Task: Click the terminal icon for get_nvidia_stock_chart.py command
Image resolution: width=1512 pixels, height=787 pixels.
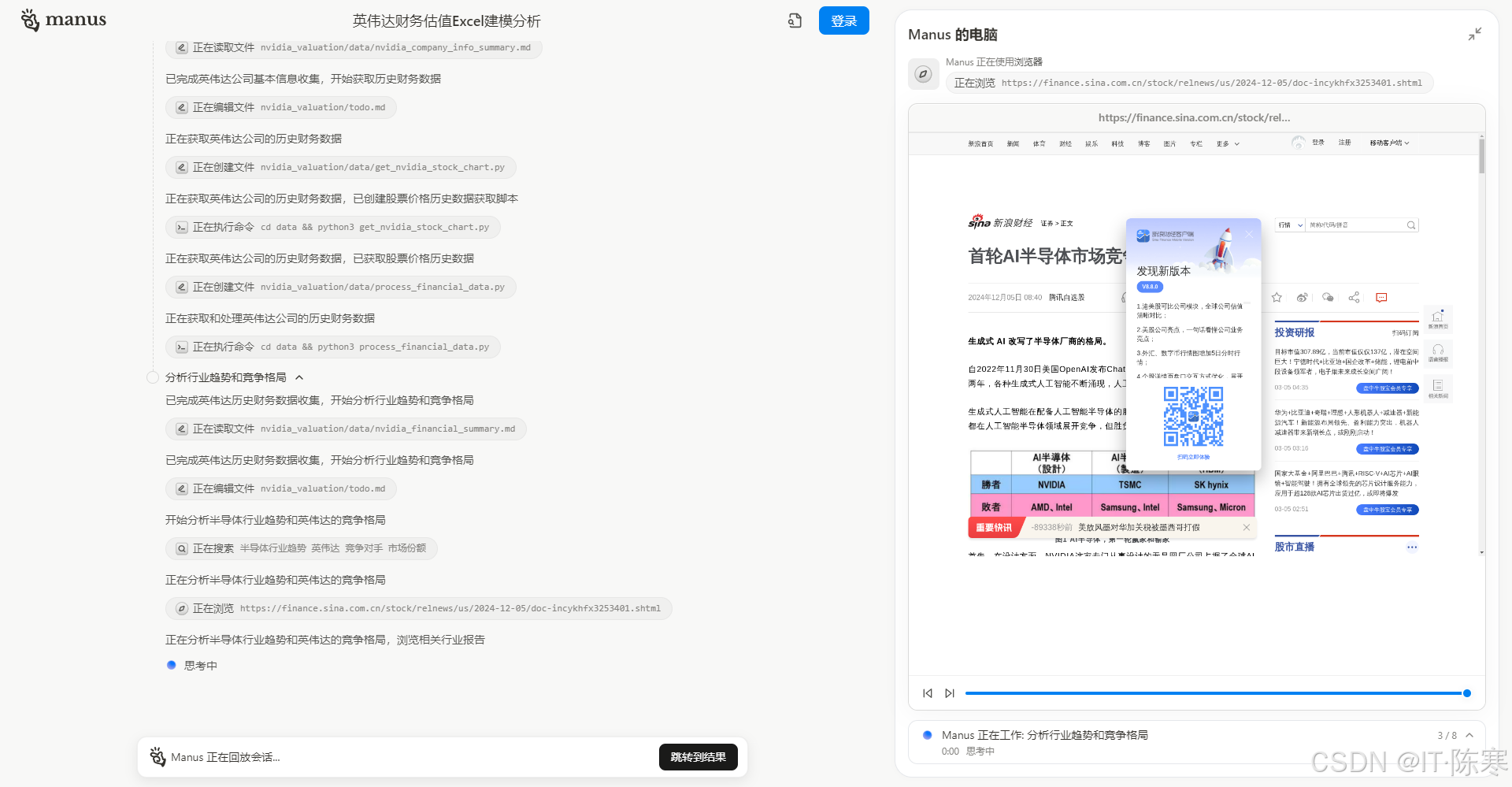Action: point(182,227)
